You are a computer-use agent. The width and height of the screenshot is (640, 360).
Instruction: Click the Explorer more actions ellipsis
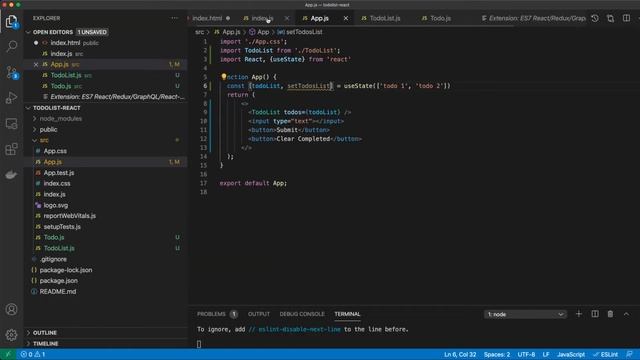[x=175, y=18]
